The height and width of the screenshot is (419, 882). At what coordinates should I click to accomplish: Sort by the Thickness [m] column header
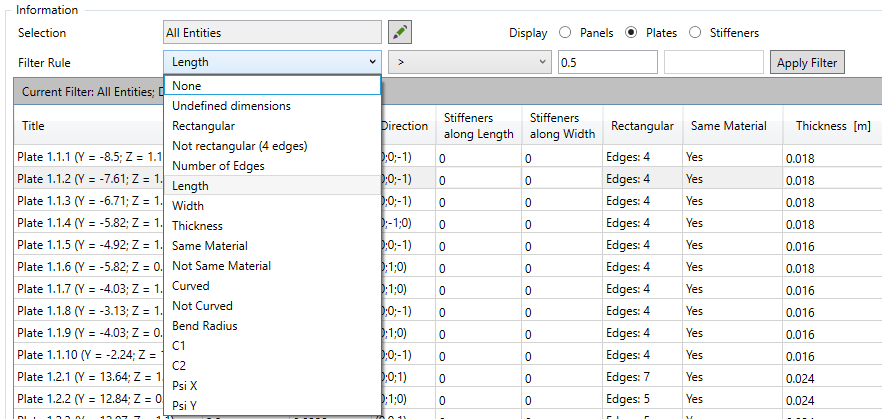tap(832, 126)
